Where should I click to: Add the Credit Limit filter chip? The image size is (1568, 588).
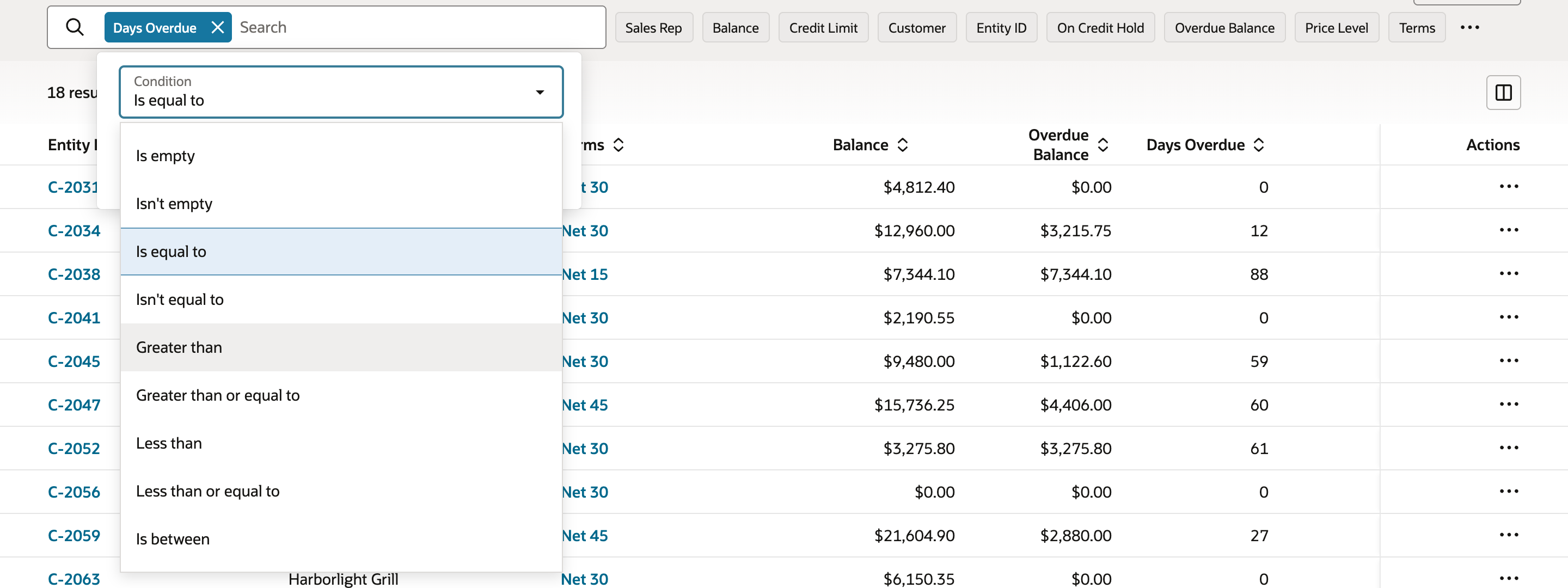tap(823, 27)
